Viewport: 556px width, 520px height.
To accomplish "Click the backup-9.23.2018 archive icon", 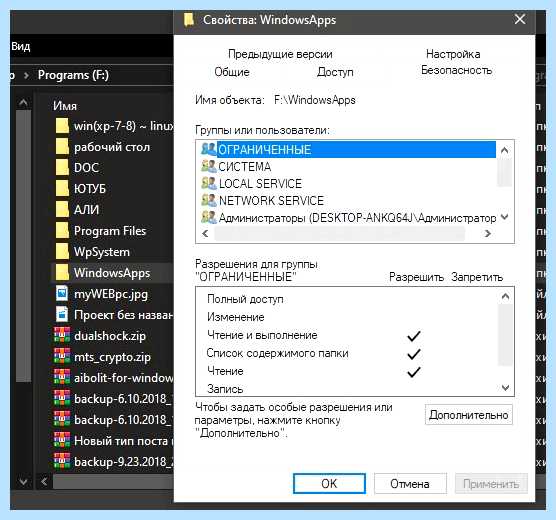I will (62, 461).
